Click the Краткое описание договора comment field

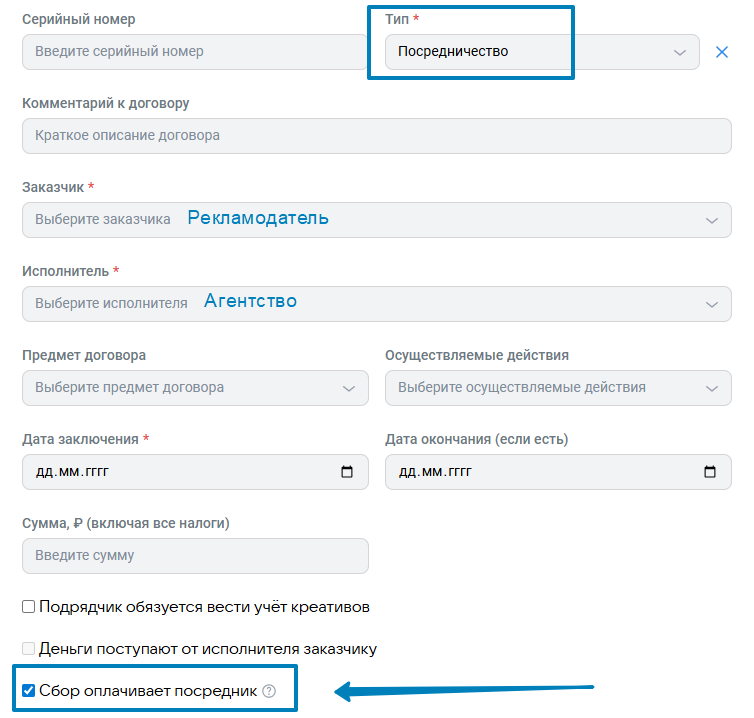pyautogui.click(x=377, y=136)
